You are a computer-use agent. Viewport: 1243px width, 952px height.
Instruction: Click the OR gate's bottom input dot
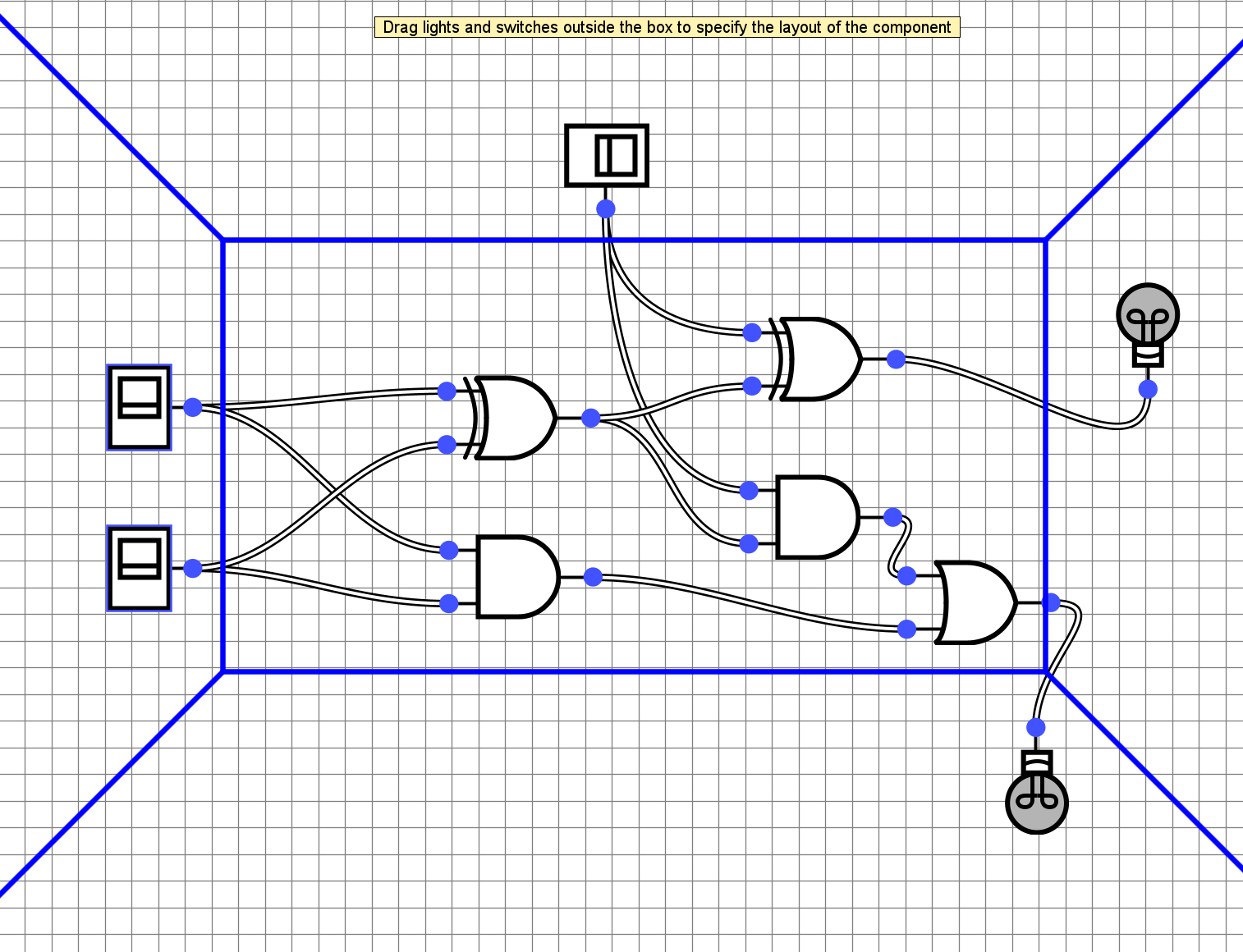point(907,629)
